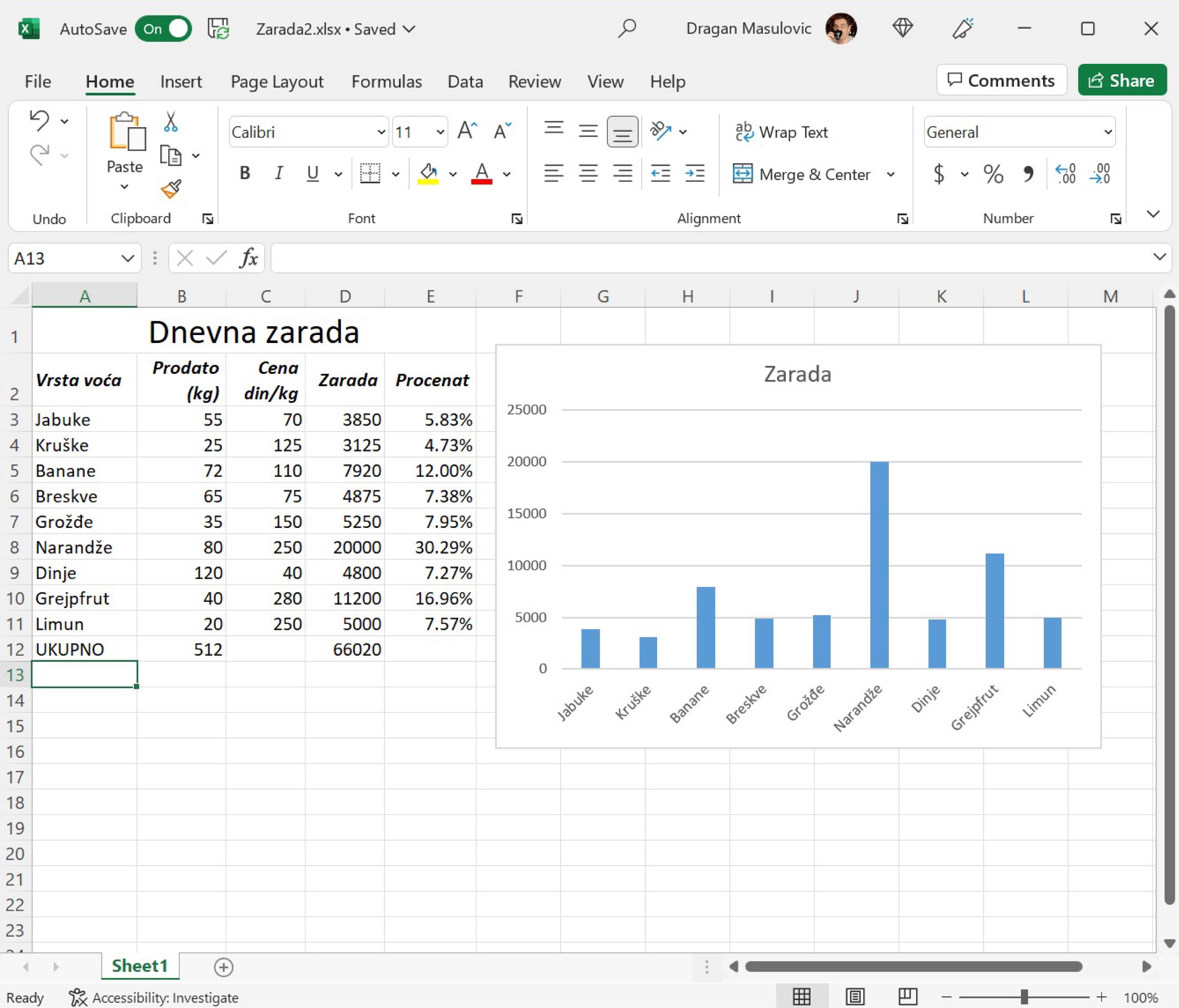
Task: Expand the Merge & Center options arrow
Action: pyautogui.click(x=891, y=174)
